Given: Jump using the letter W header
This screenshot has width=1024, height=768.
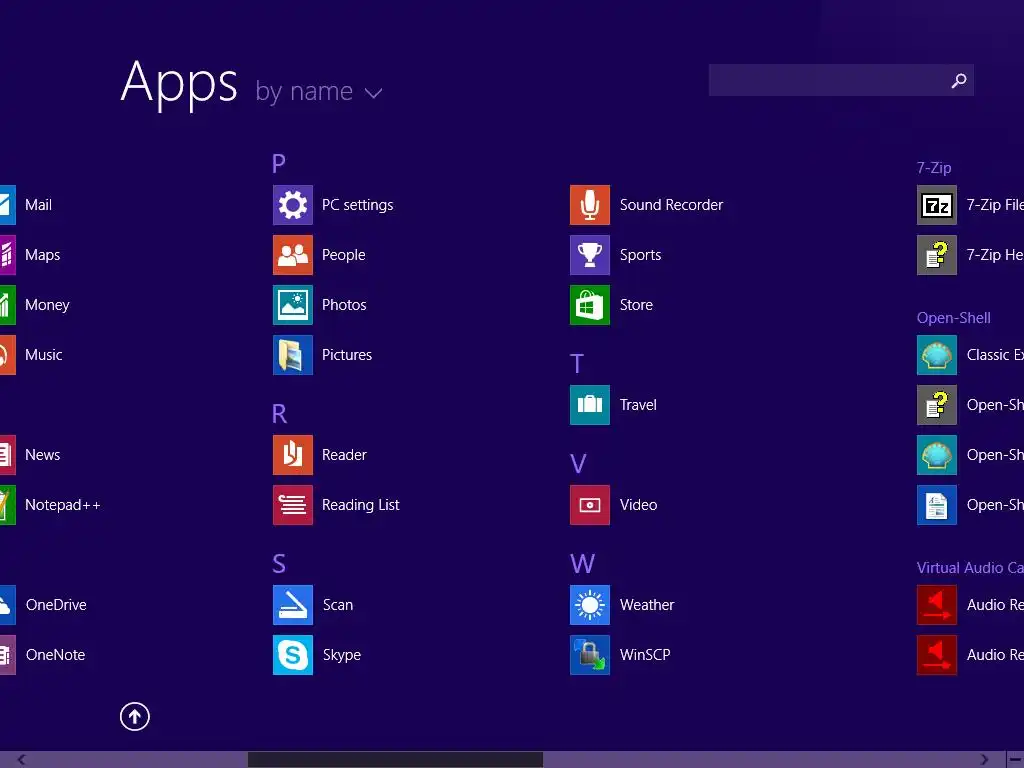Looking at the screenshot, I should 582,564.
